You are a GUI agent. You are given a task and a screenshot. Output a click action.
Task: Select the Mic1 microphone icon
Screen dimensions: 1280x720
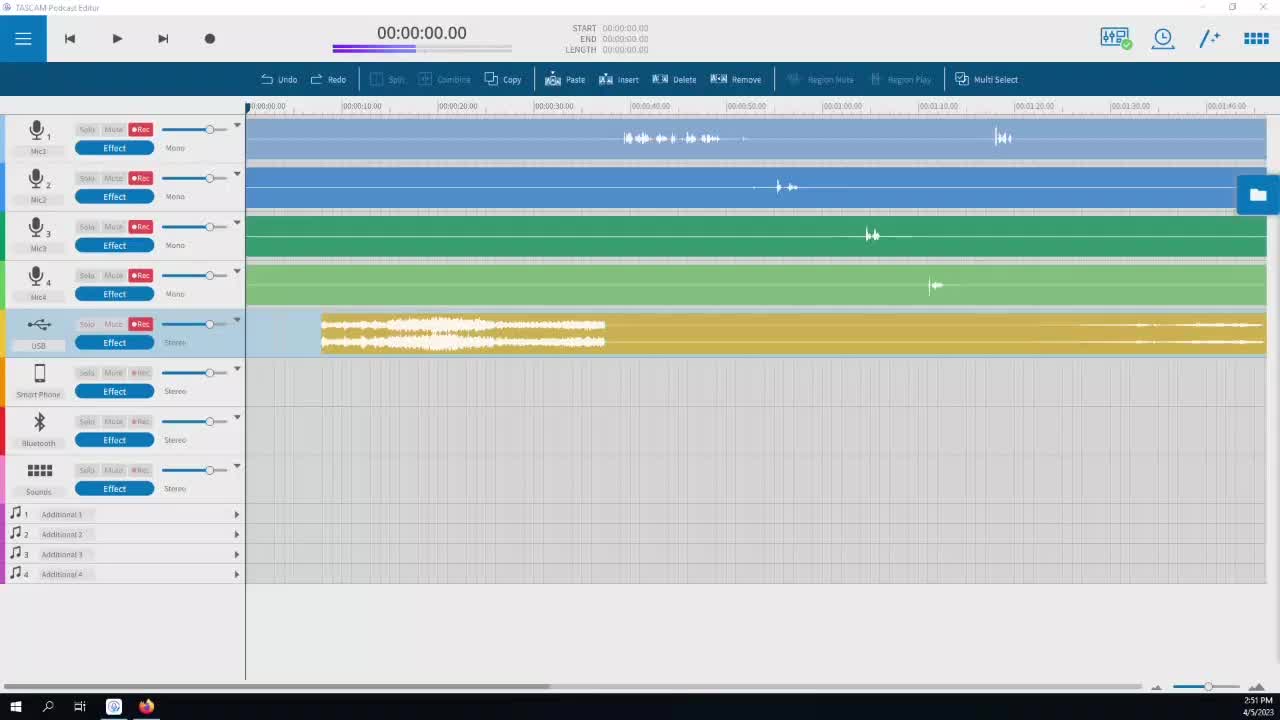37,131
